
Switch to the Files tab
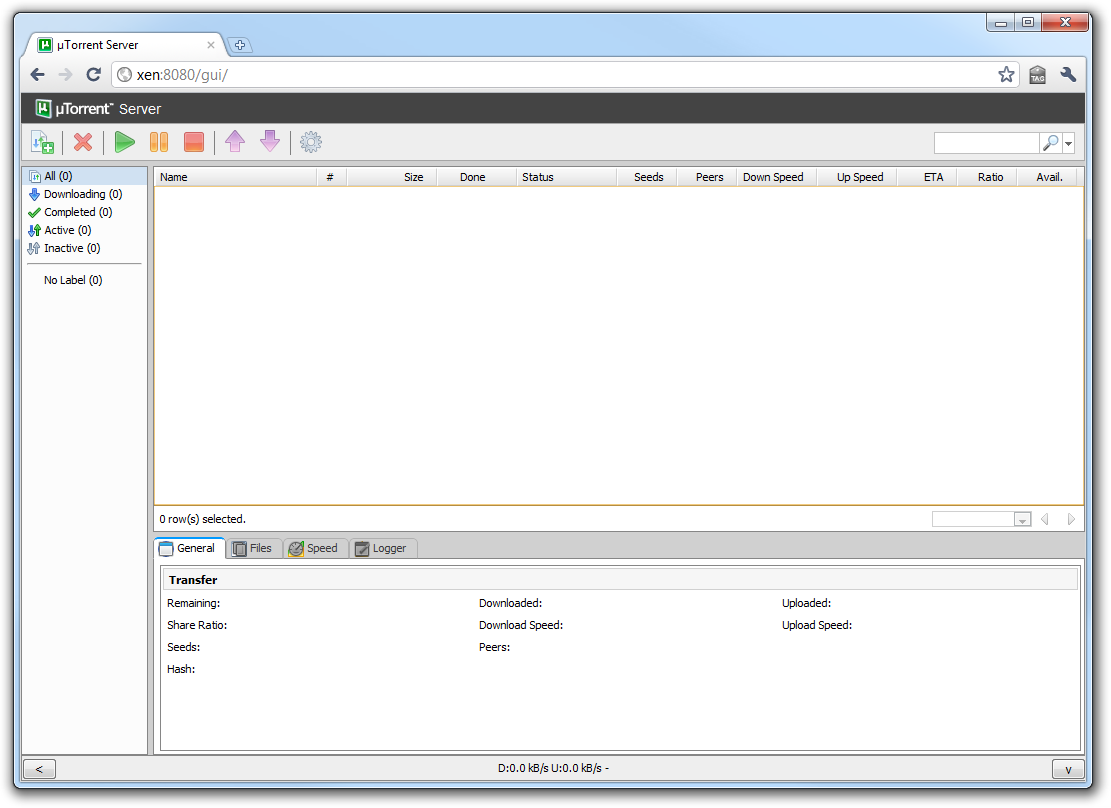click(x=252, y=548)
